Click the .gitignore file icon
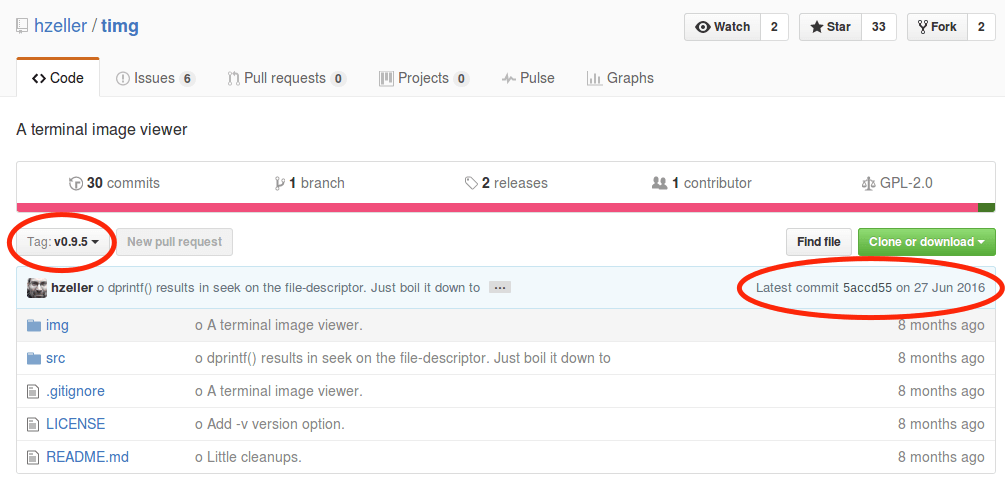This screenshot has width=1005, height=480. pyautogui.click(x=34, y=391)
